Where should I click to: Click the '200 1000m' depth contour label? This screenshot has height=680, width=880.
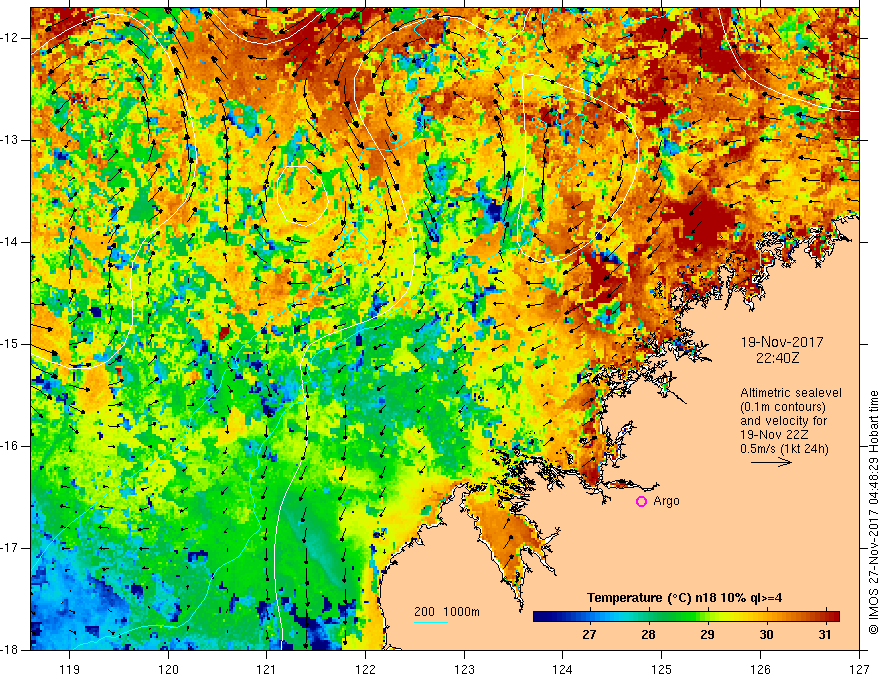coord(447,612)
